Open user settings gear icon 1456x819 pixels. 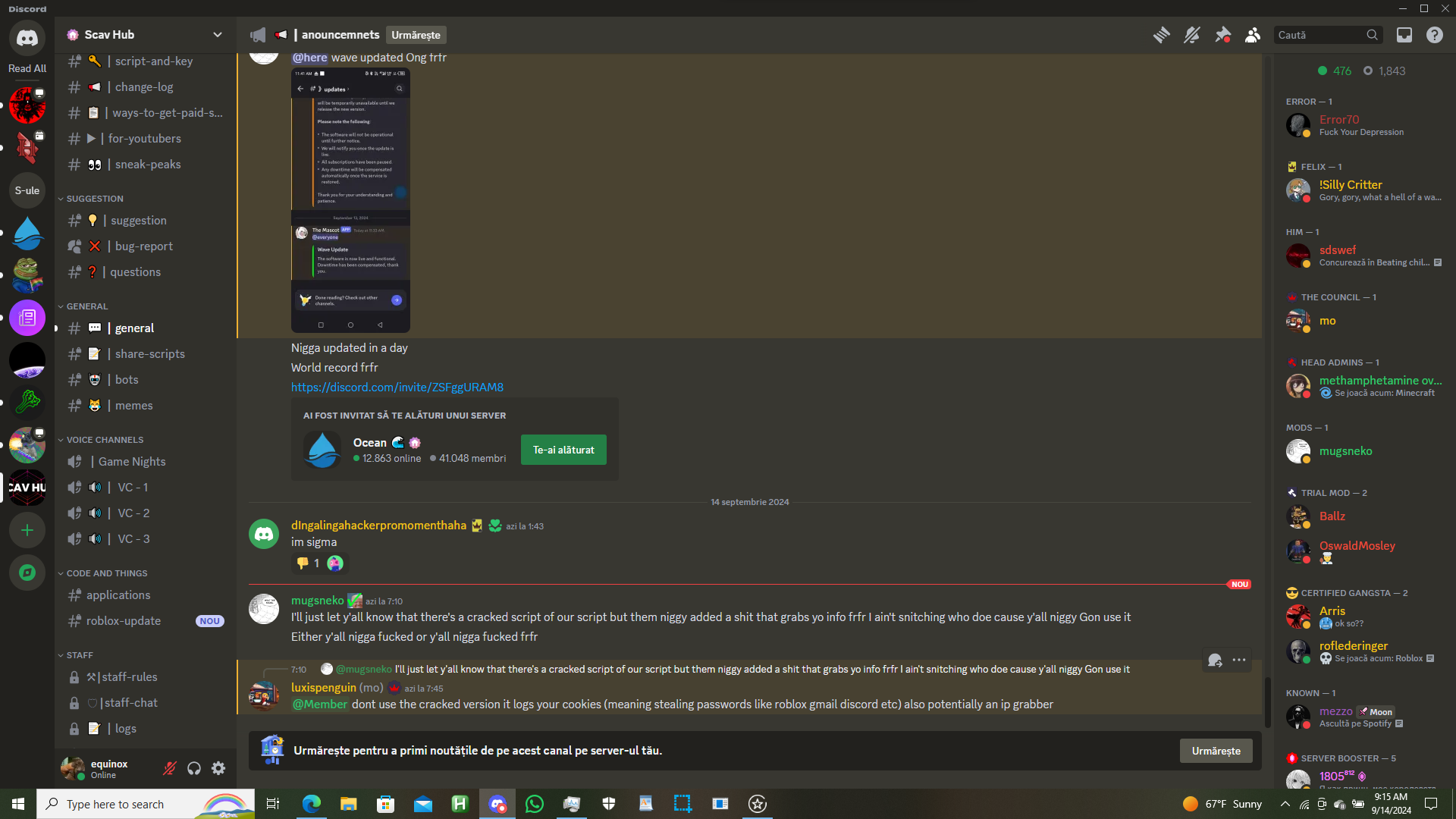tap(218, 769)
